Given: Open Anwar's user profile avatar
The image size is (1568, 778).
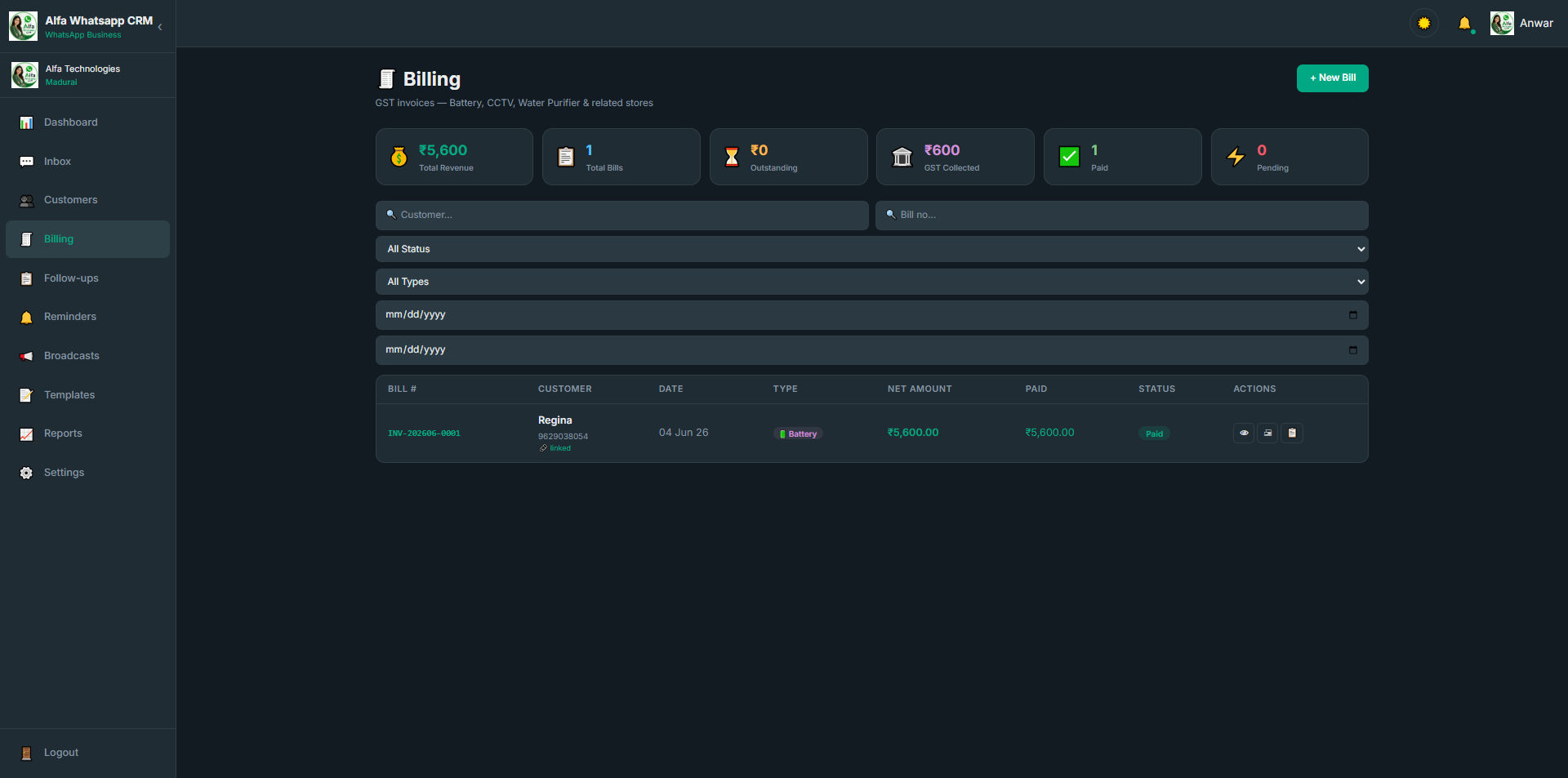Looking at the screenshot, I should click(x=1502, y=23).
